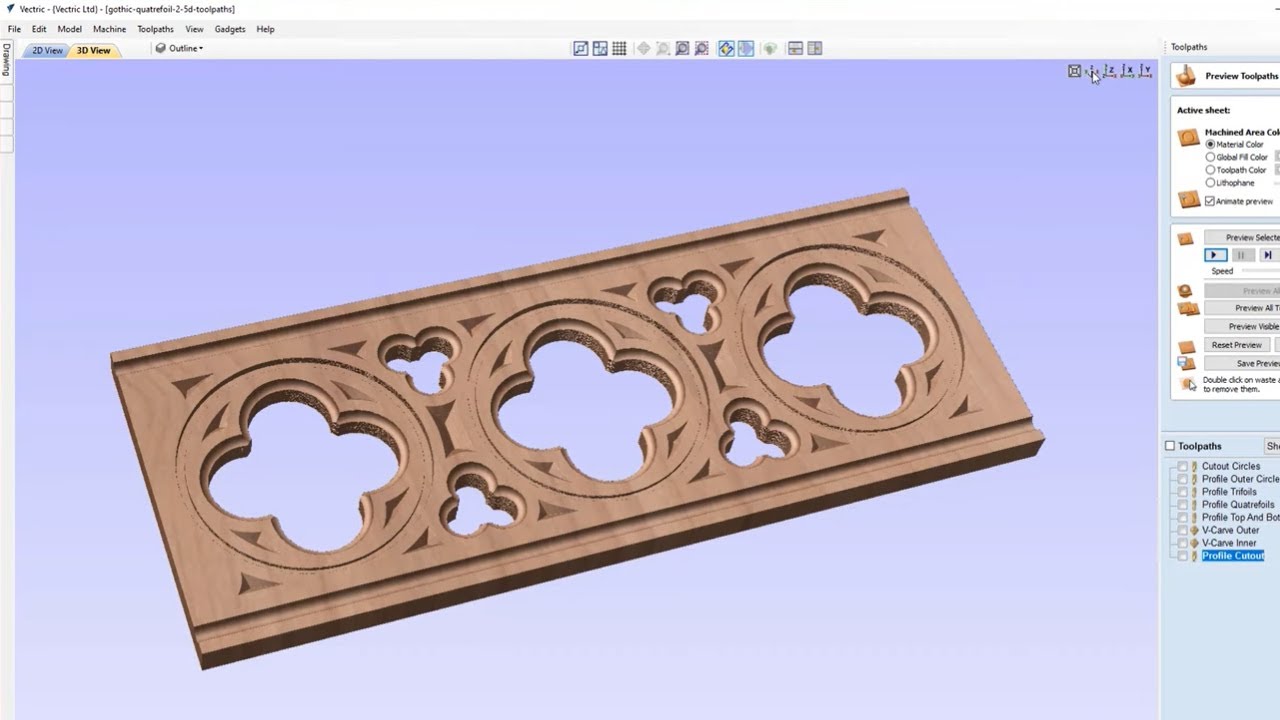Screen dimensions: 1280x720
Task: Click the pause preview animation button
Action: pos(1241,255)
